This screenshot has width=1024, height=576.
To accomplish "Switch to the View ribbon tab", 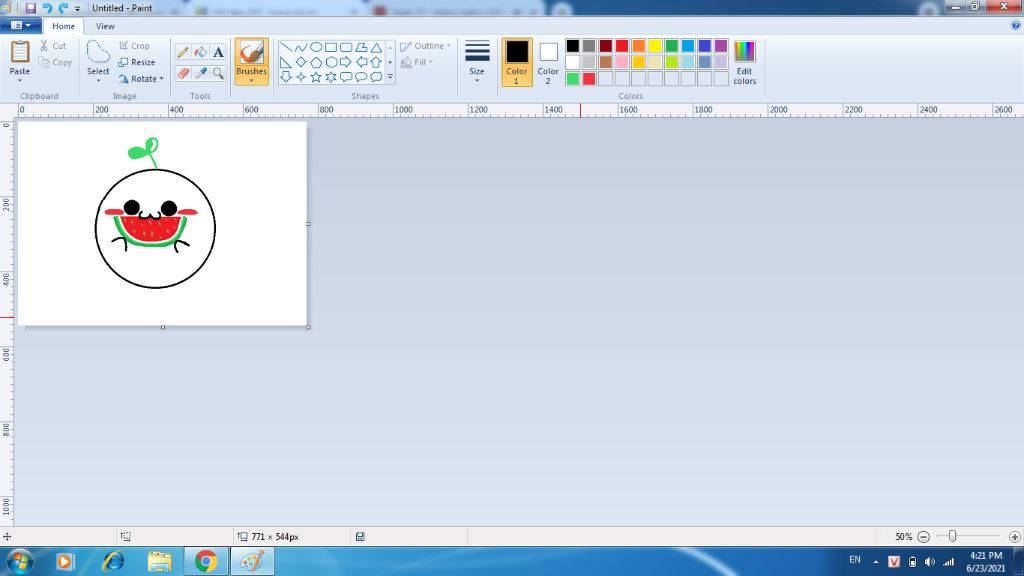I will tap(105, 26).
